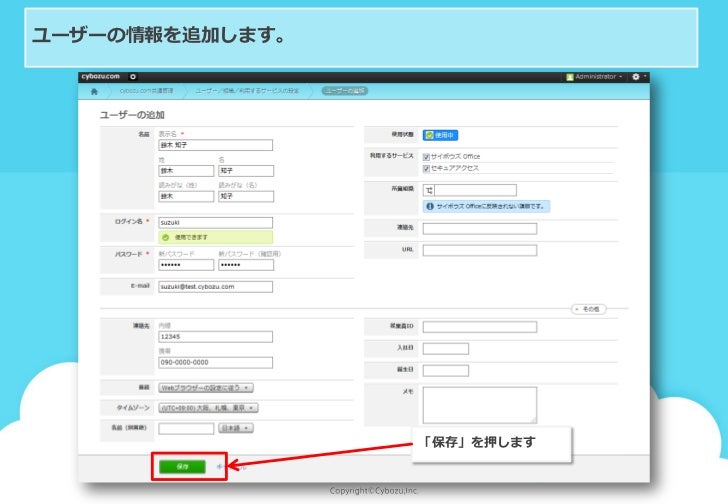Open the gear settings menu
Viewport: 728px width, 504px height.
pos(636,77)
